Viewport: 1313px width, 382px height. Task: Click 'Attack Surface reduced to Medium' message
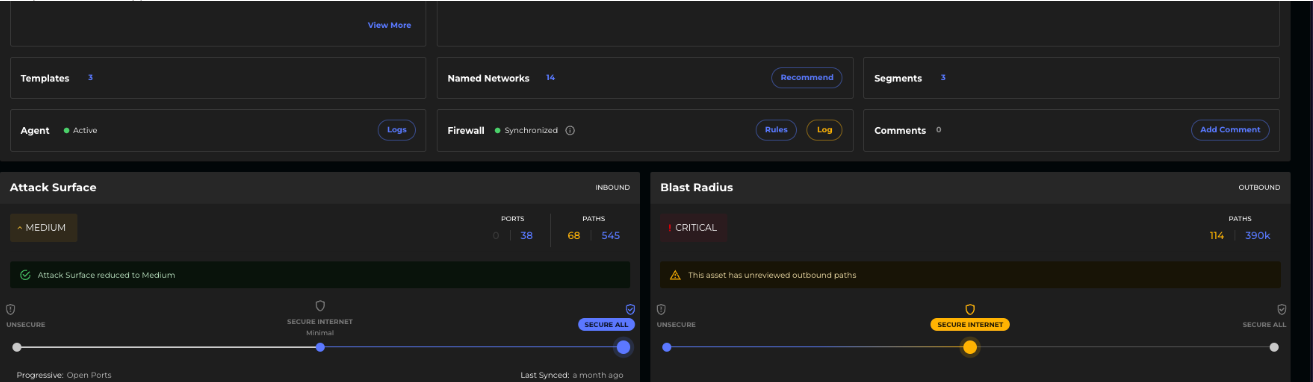(x=106, y=275)
